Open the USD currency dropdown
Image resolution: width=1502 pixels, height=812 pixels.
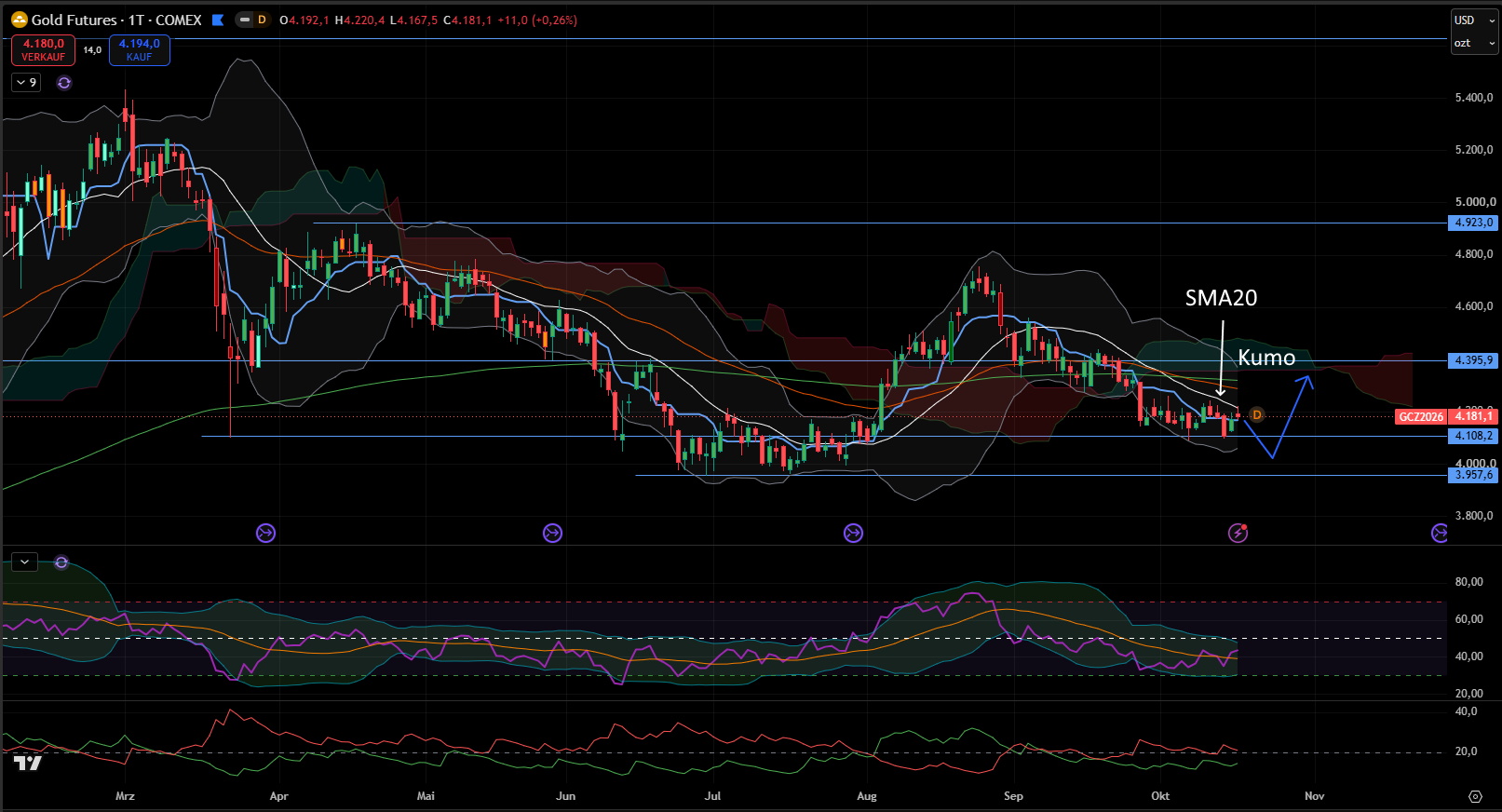tap(1473, 20)
